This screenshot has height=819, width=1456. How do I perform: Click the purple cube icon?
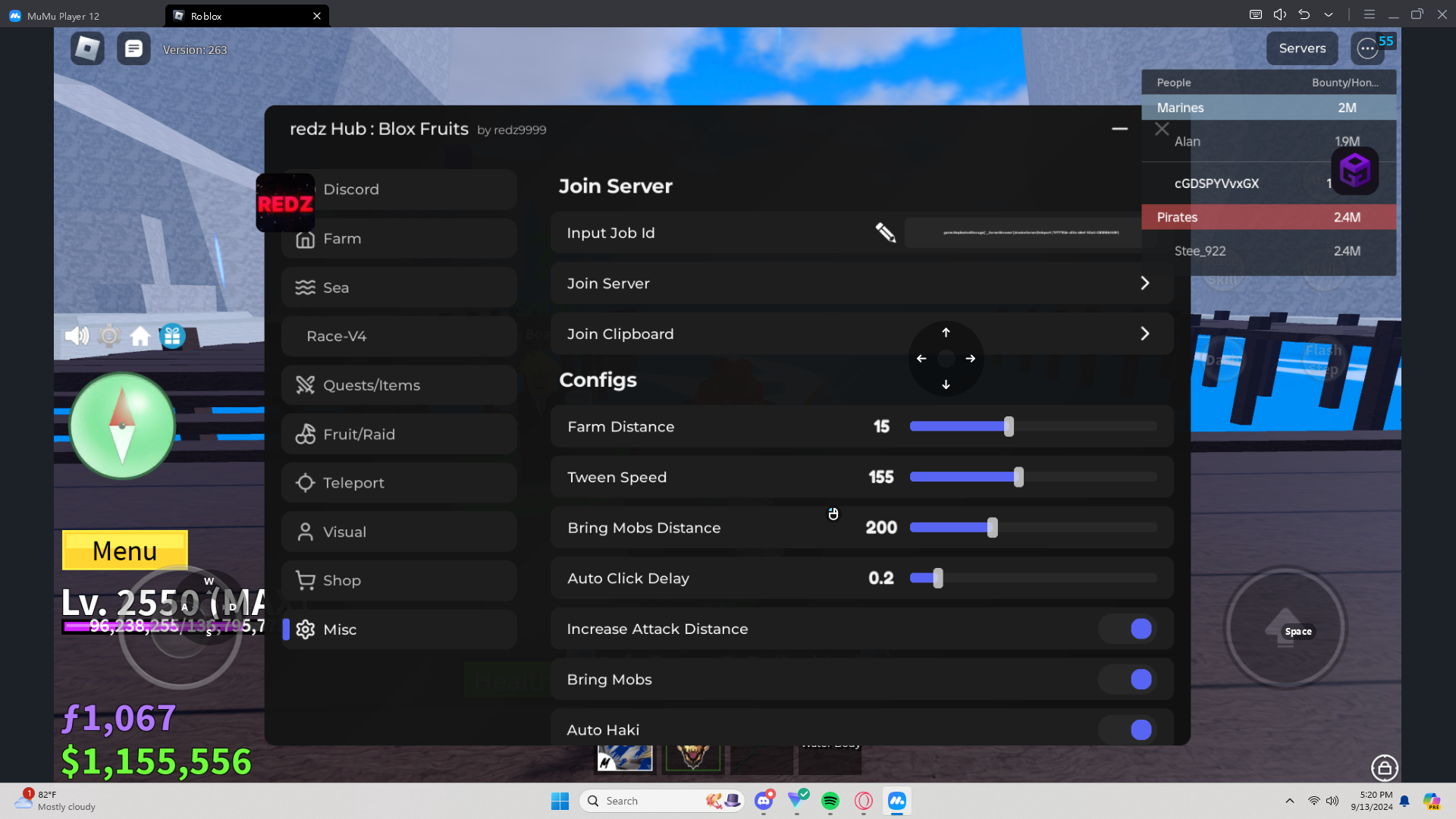tap(1354, 171)
